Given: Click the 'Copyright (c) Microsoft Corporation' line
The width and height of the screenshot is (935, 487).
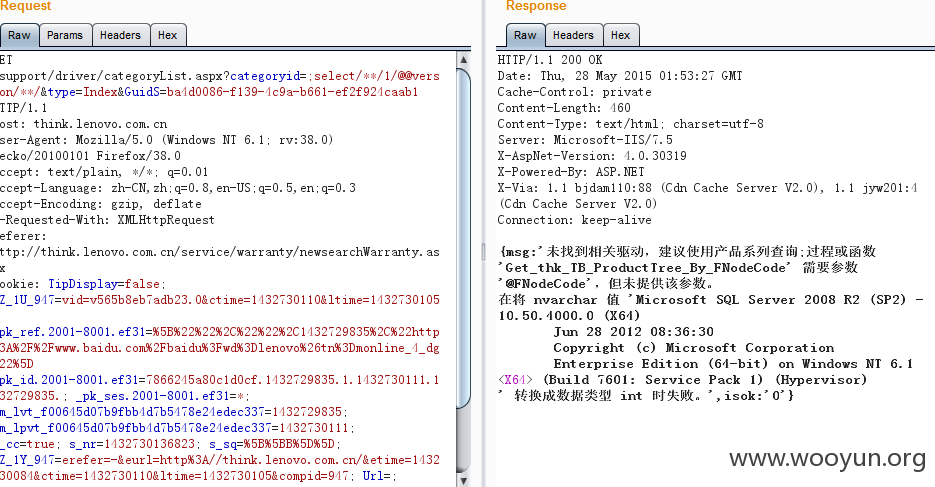Looking at the screenshot, I should click(693, 348).
